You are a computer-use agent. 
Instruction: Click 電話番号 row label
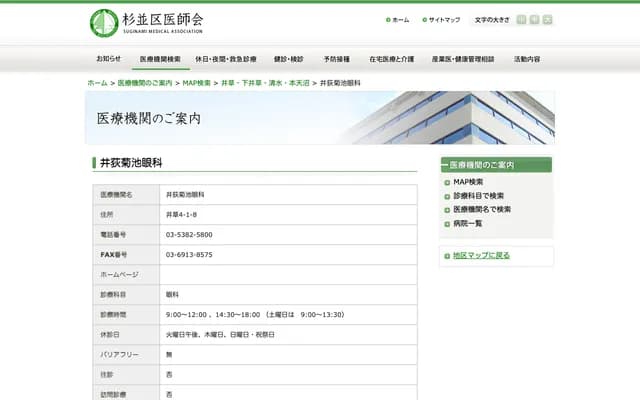(113, 235)
